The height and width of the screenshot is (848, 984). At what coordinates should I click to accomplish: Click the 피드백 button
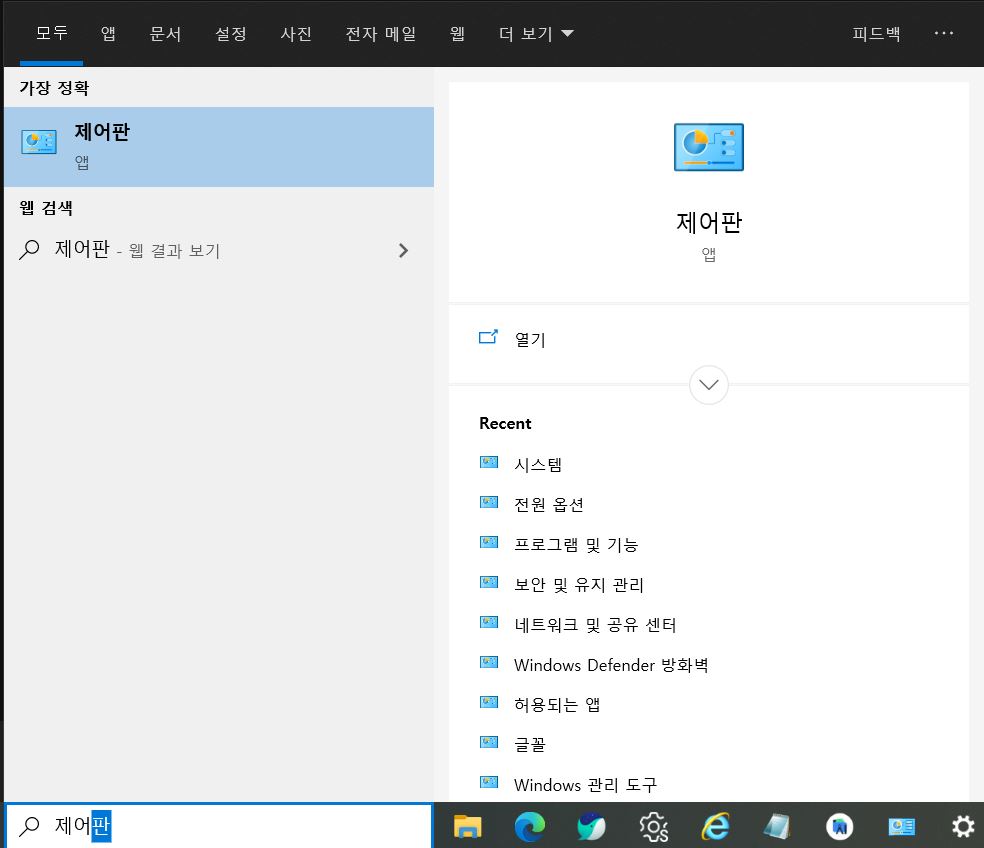coord(877,33)
